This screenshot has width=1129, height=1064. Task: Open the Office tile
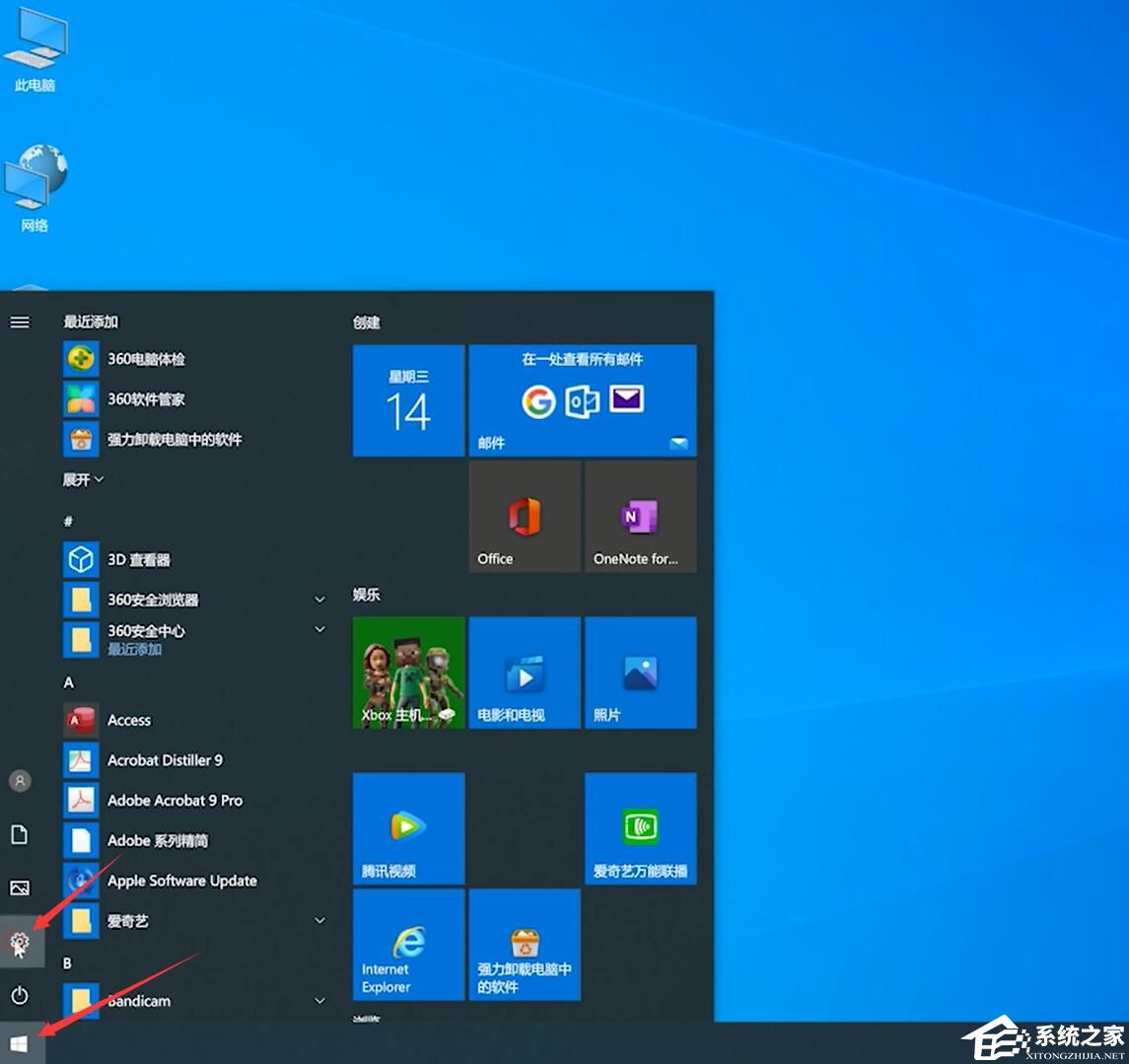point(525,517)
